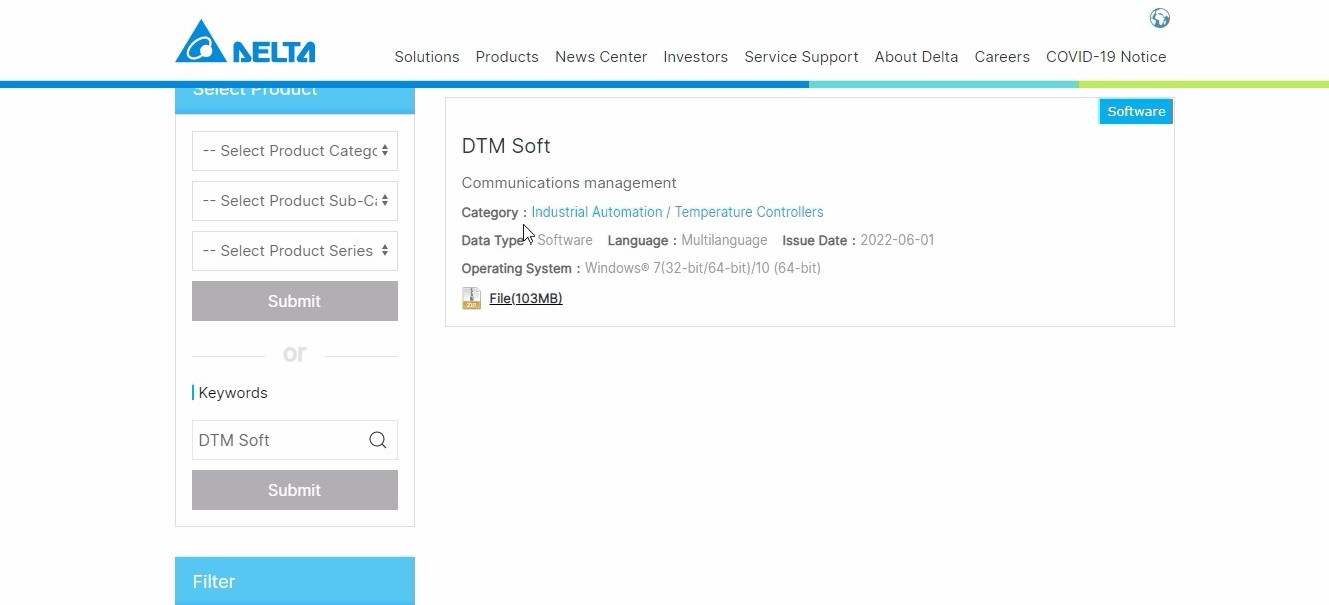Click the DTM Soft title
The image size is (1329, 605).
[506, 146]
